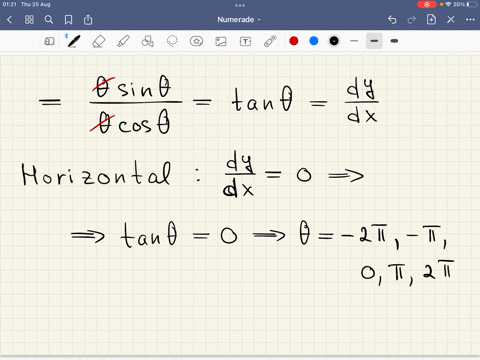The width and height of the screenshot is (480, 360).
Task: Tap the 01:21 clock display
Action: [x=9, y=4]
